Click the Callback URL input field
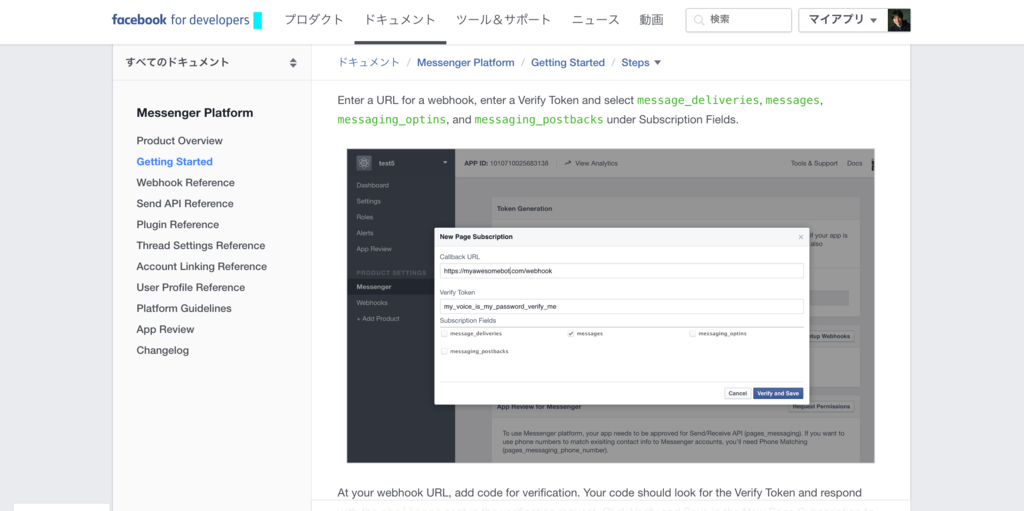This screenshot has height=511, width=1024. 622,271
